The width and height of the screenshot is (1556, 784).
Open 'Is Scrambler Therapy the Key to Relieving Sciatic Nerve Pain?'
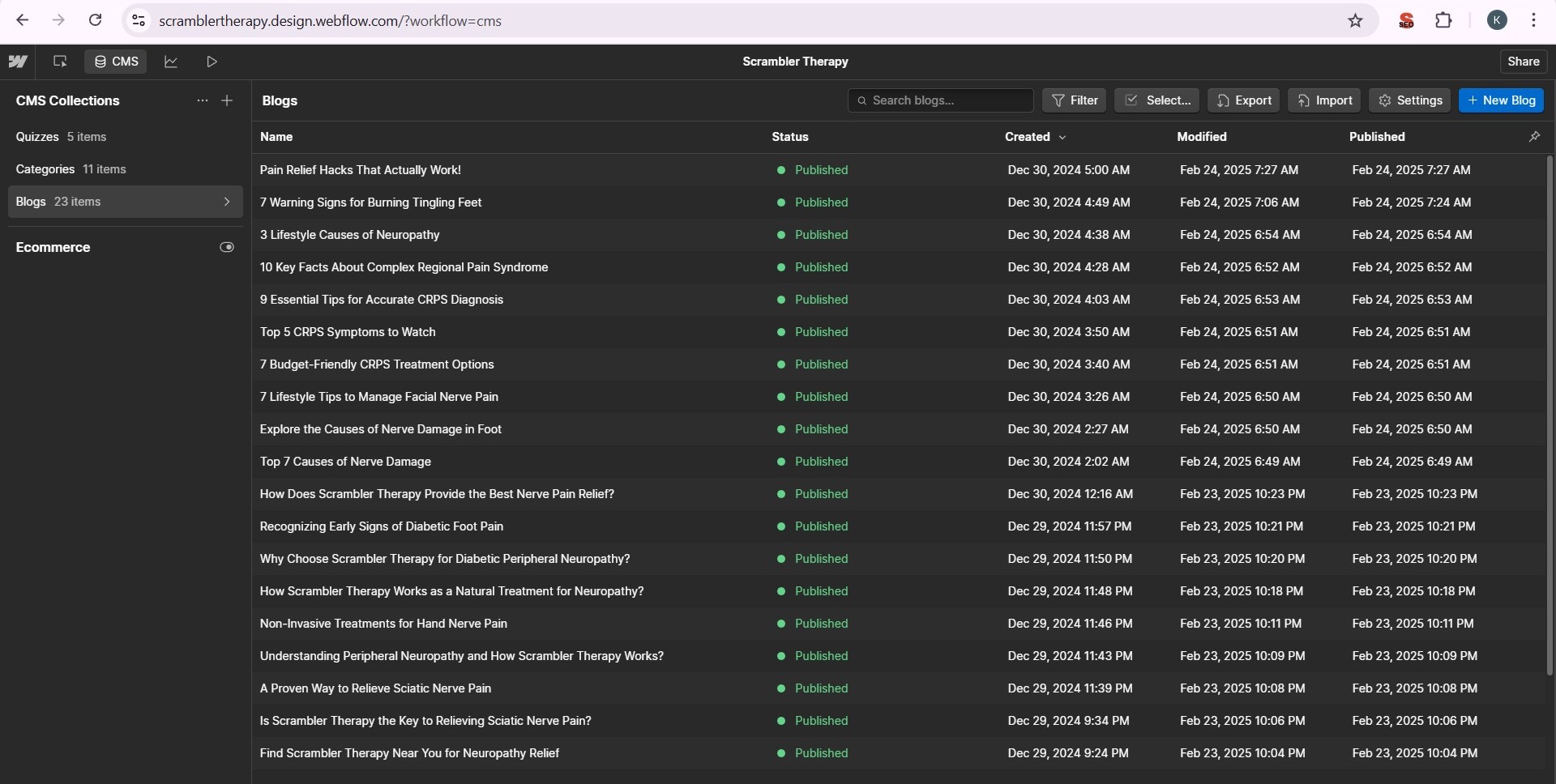[x=425, y=721]
